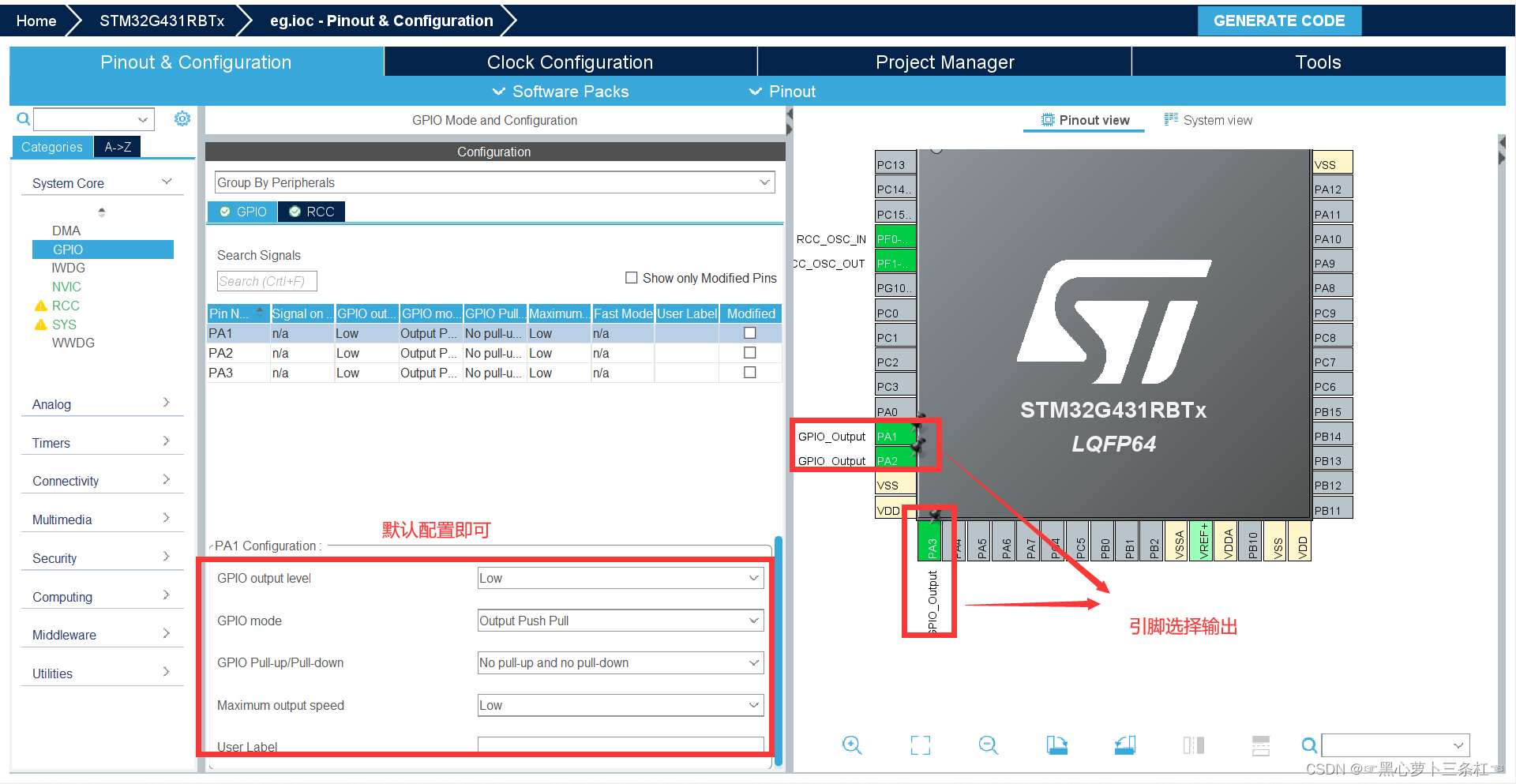Collapse the System Core category

coord(102,183)
